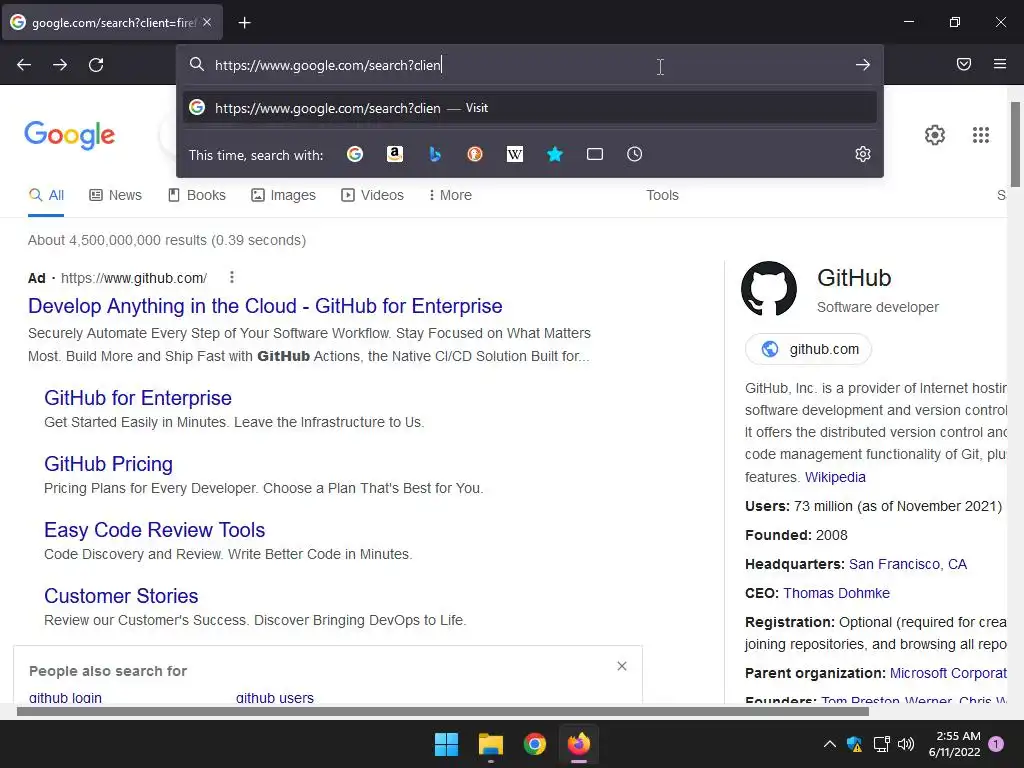Open San Francisco, CA headquarters link
Screen dimensions: 1024x768
pos(908,564)
